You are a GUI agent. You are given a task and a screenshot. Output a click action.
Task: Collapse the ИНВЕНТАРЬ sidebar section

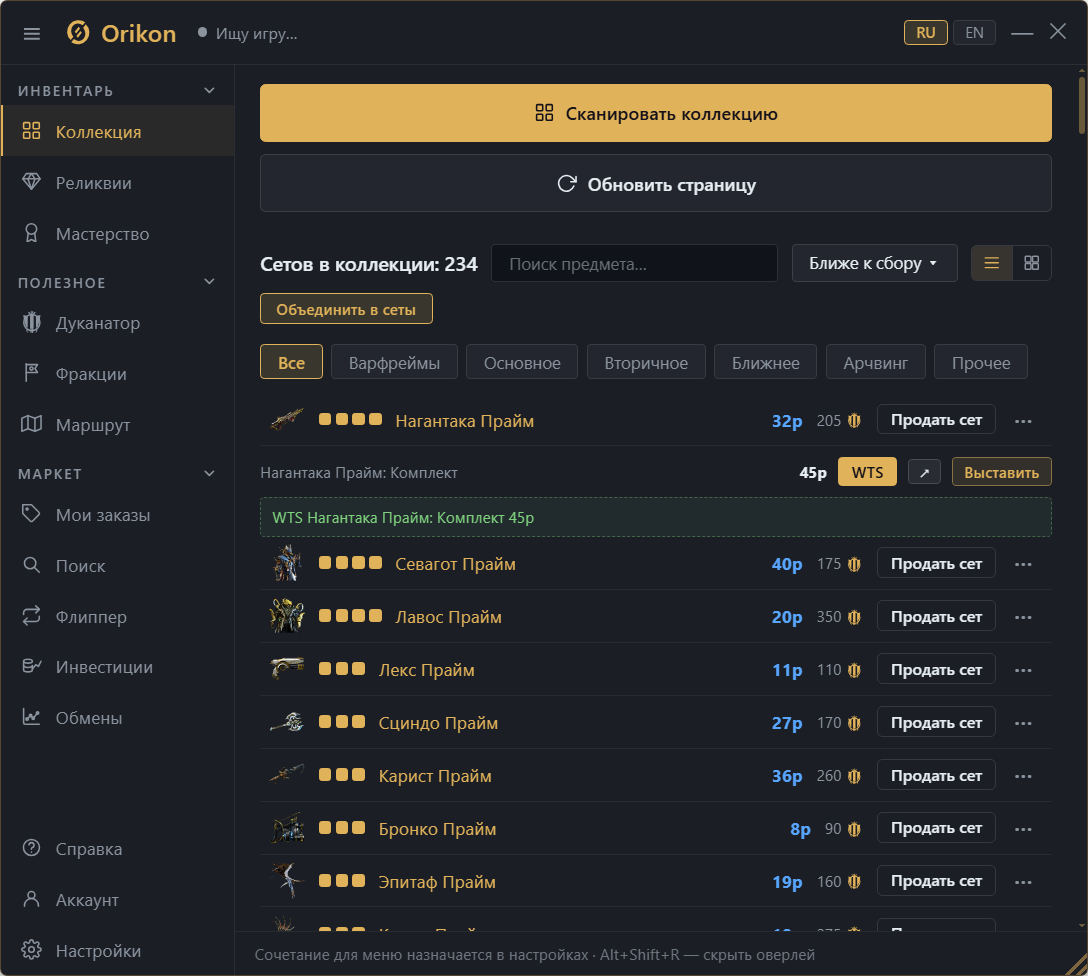pos(210,91)
